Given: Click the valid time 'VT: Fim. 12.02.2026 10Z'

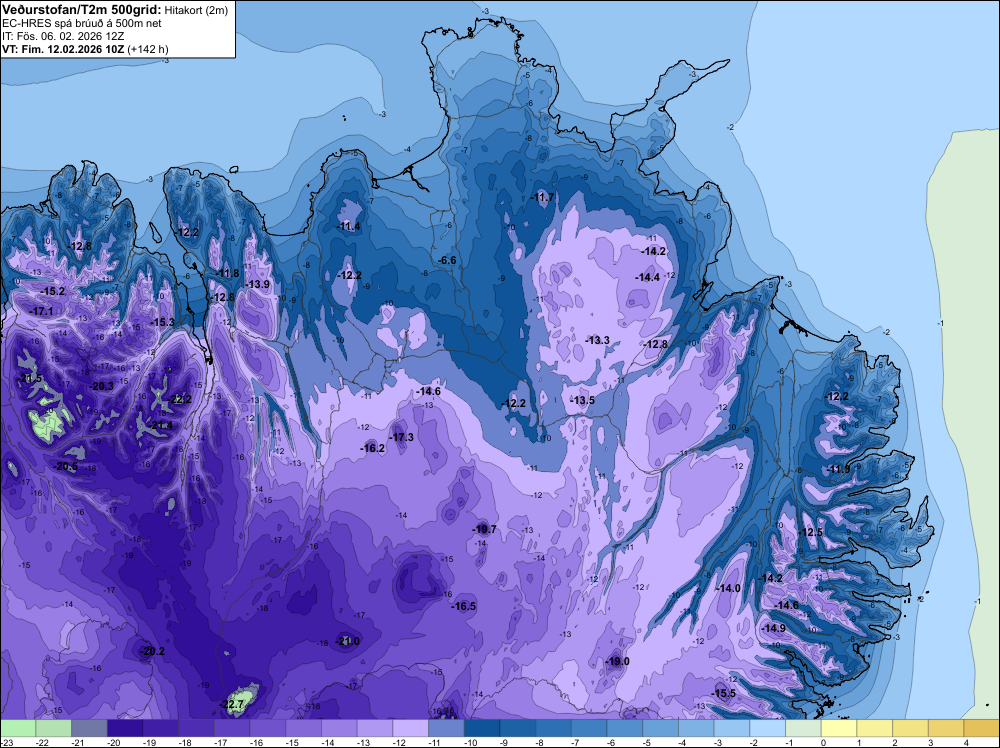Looking at the screenshot, I should [63, 49].
